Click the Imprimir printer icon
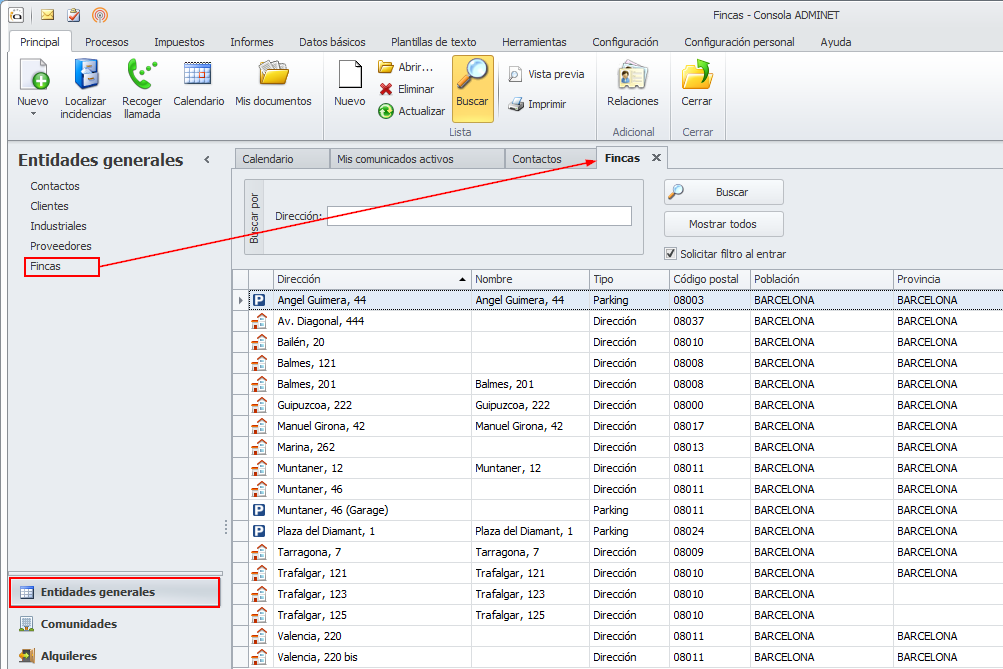This screenshot has width=1003, height=669. click(x=516, y=104)
